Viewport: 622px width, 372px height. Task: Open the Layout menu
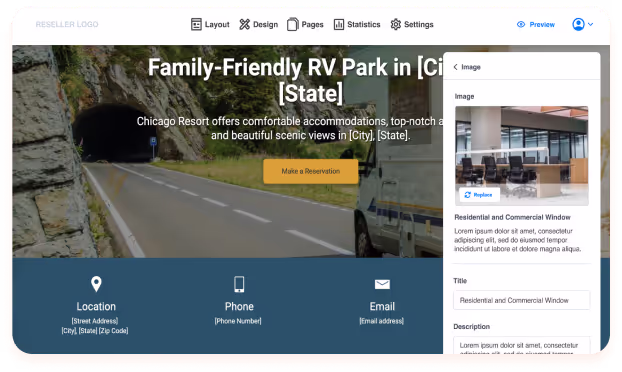point(210,24)
